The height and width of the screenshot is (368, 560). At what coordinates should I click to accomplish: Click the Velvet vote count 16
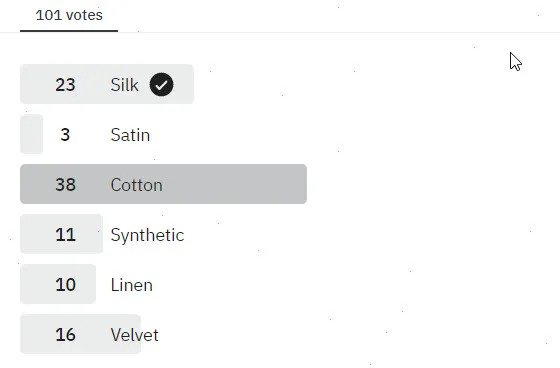(65, 335)
